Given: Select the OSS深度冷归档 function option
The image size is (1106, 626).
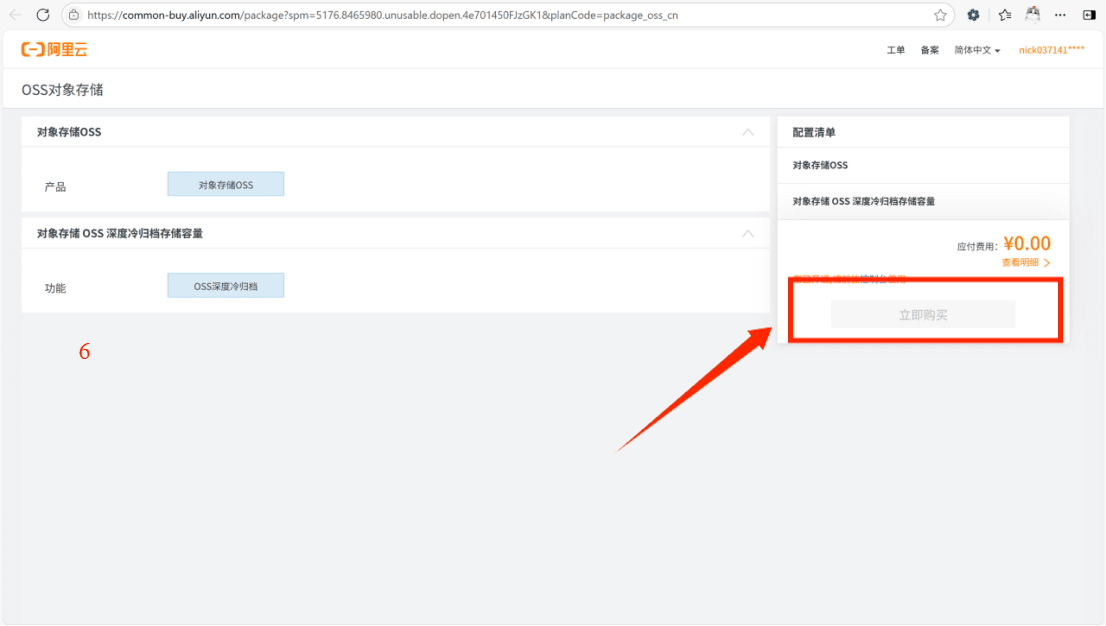Looking at the screenshot, I should [225, 285].
